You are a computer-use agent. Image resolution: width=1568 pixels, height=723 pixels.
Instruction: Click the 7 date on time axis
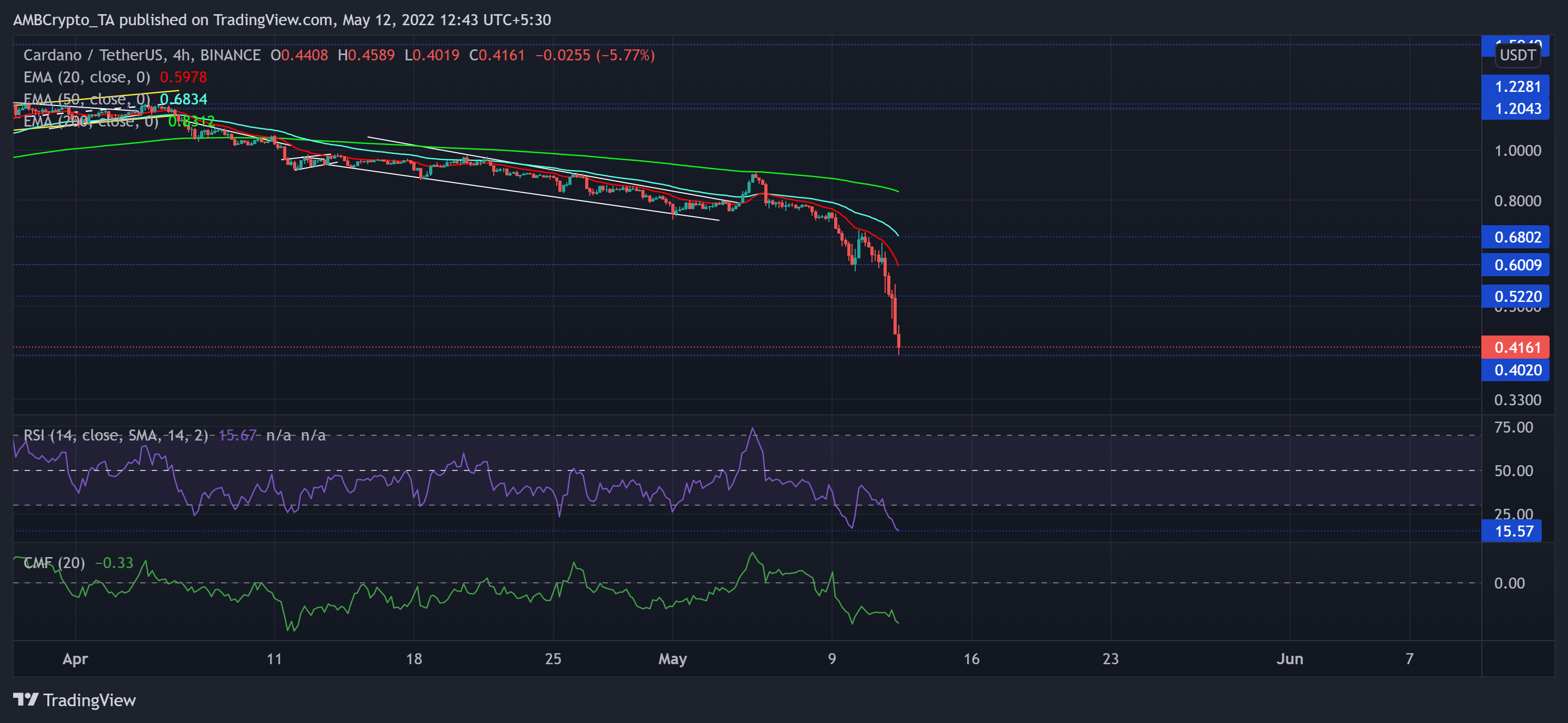point(1409,659)
